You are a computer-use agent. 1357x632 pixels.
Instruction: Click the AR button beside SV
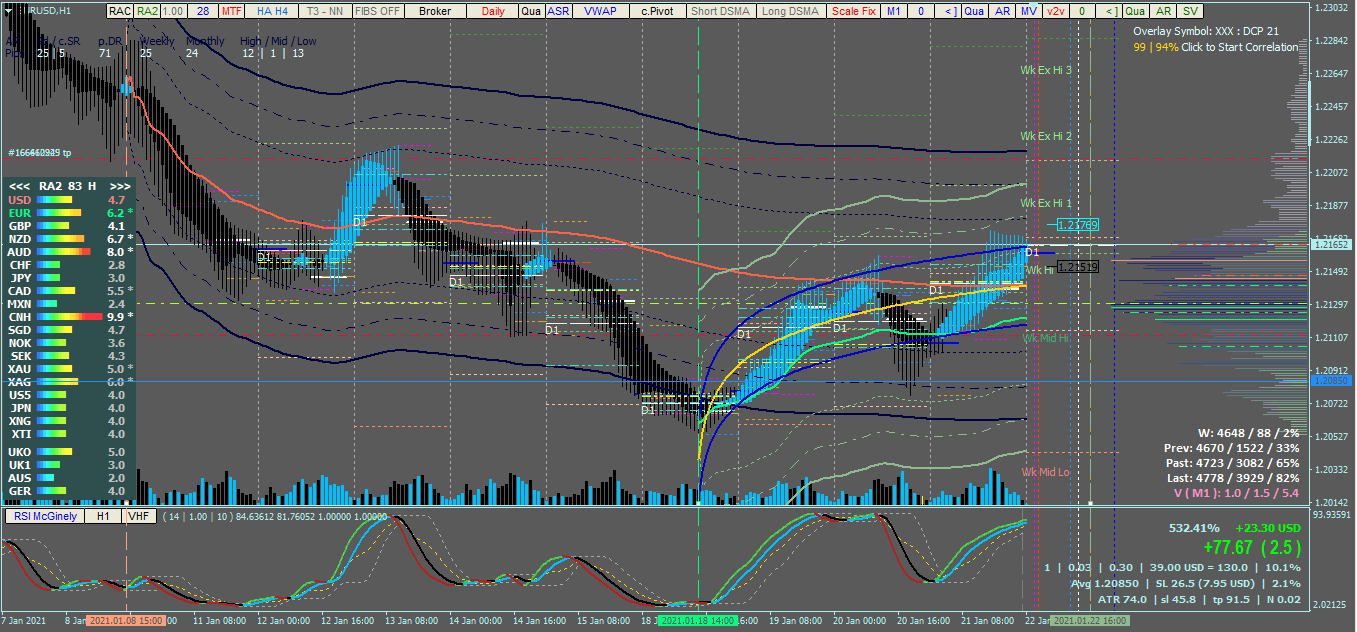coord(1162,11)
